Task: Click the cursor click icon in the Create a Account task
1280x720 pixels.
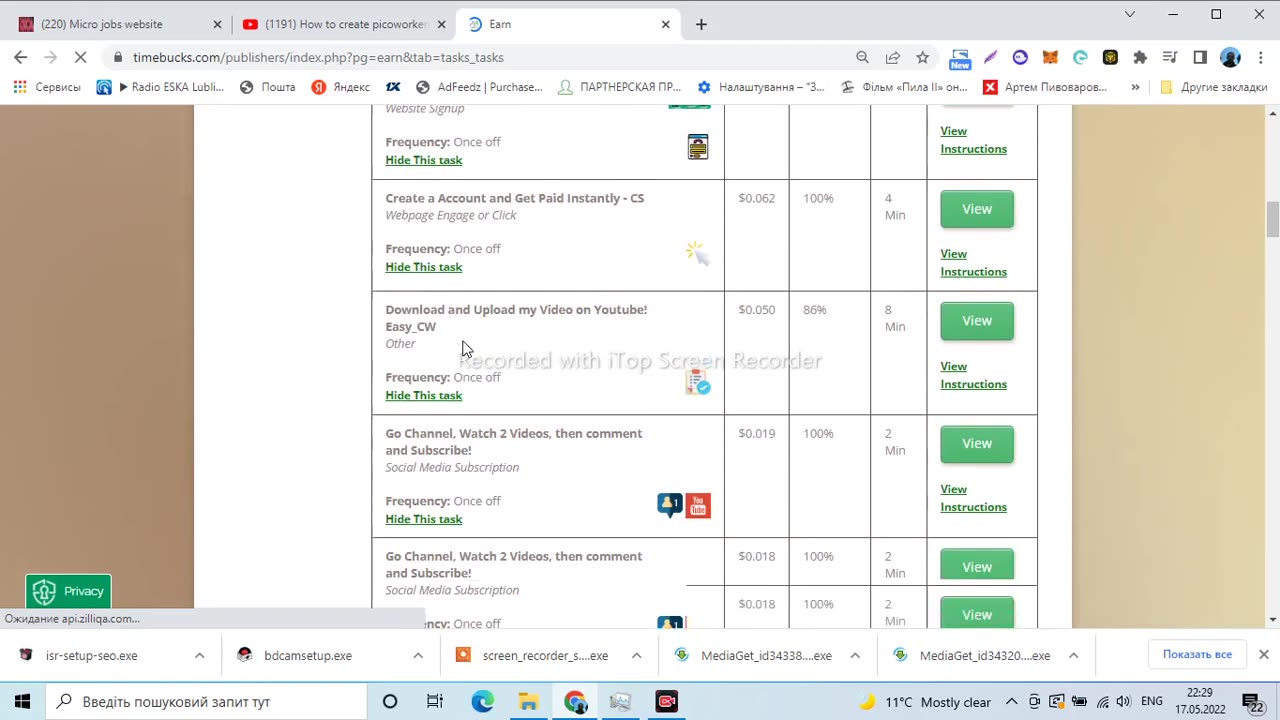Action: [697, 253]
